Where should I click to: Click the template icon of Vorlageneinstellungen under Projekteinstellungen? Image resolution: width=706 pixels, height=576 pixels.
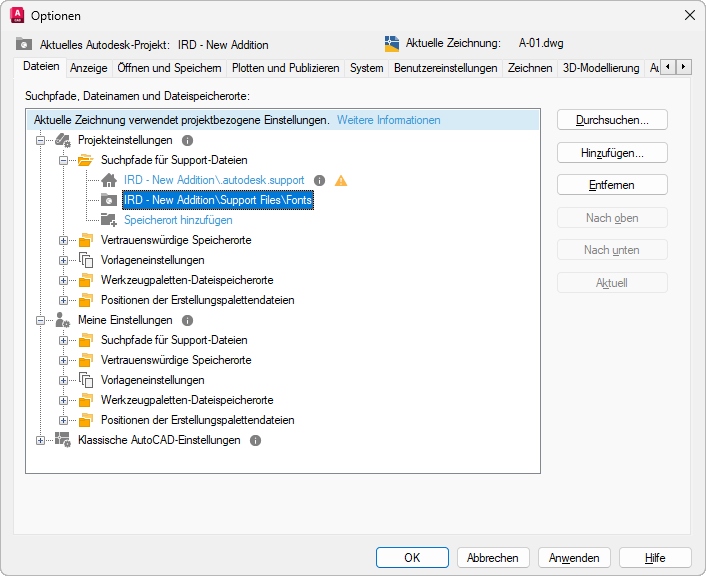coord(86,260)
